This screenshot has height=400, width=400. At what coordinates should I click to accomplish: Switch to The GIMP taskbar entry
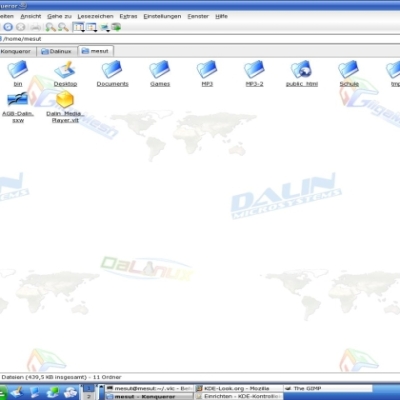pyautogui.click(x=328, y=388)
